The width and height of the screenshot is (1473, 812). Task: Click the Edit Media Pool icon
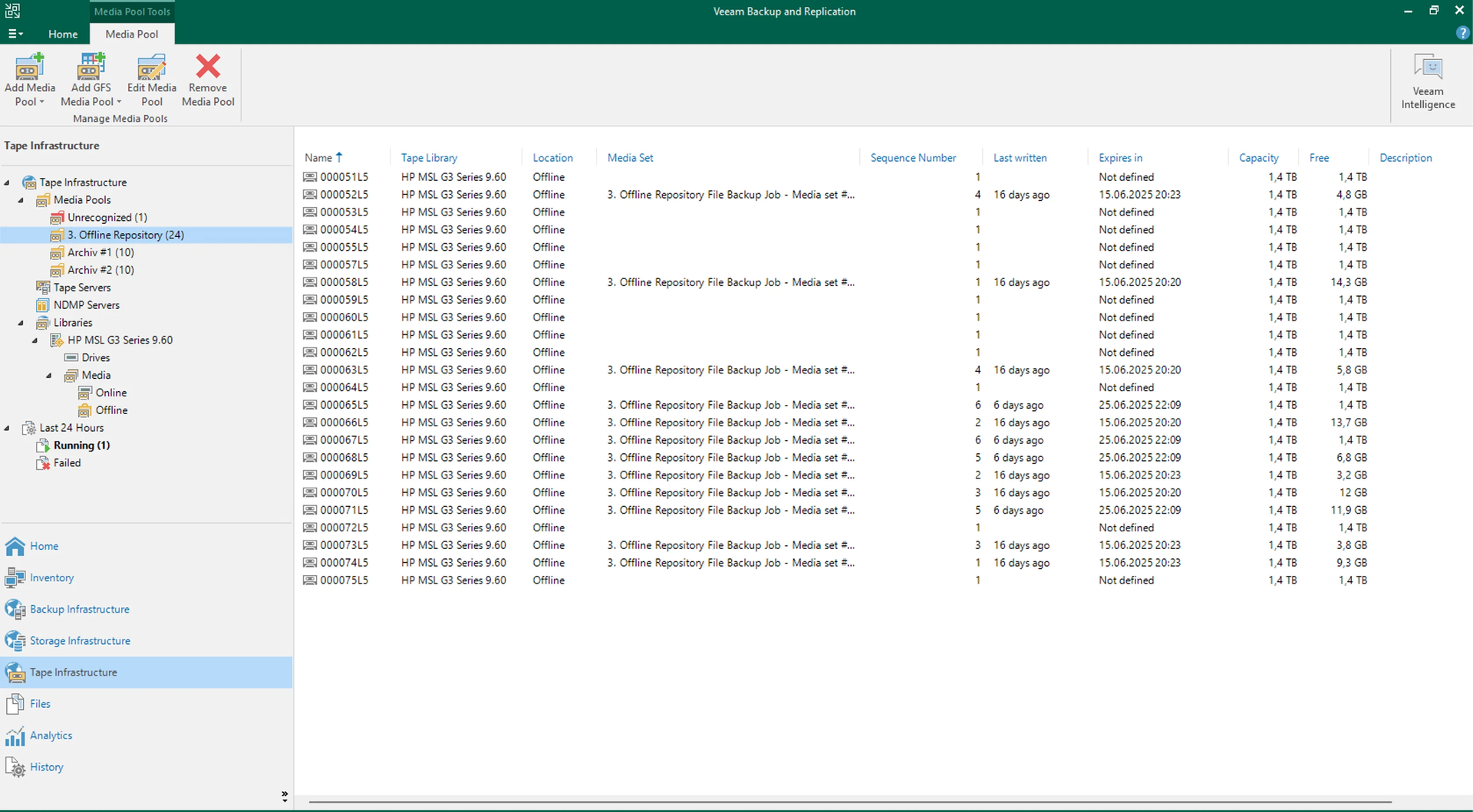[x=151, y=67]
